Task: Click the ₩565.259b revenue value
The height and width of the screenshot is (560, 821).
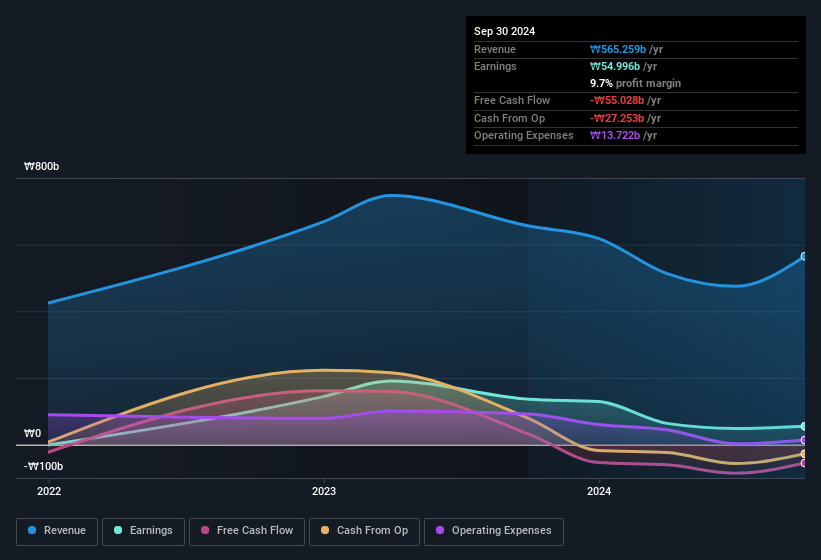Action: pyautogui.click(x=618, y=49)
